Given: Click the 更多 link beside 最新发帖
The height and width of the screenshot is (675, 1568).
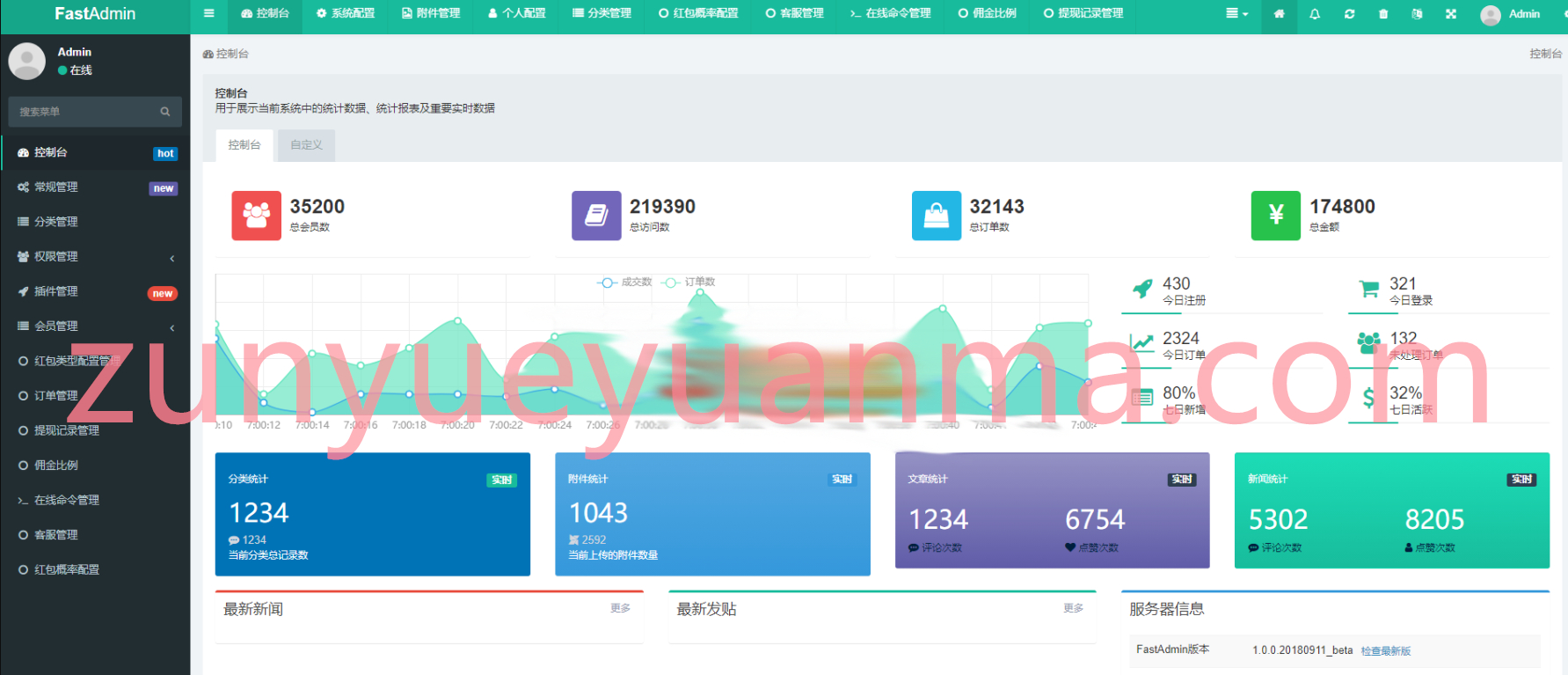Looking at the screenshot, I should point(1074,608).
